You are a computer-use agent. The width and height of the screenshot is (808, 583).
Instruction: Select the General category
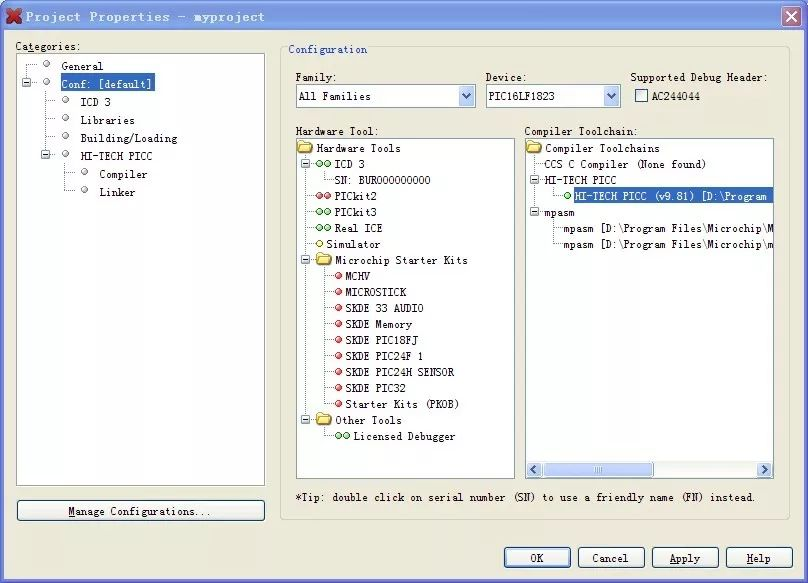pos(82,66)
